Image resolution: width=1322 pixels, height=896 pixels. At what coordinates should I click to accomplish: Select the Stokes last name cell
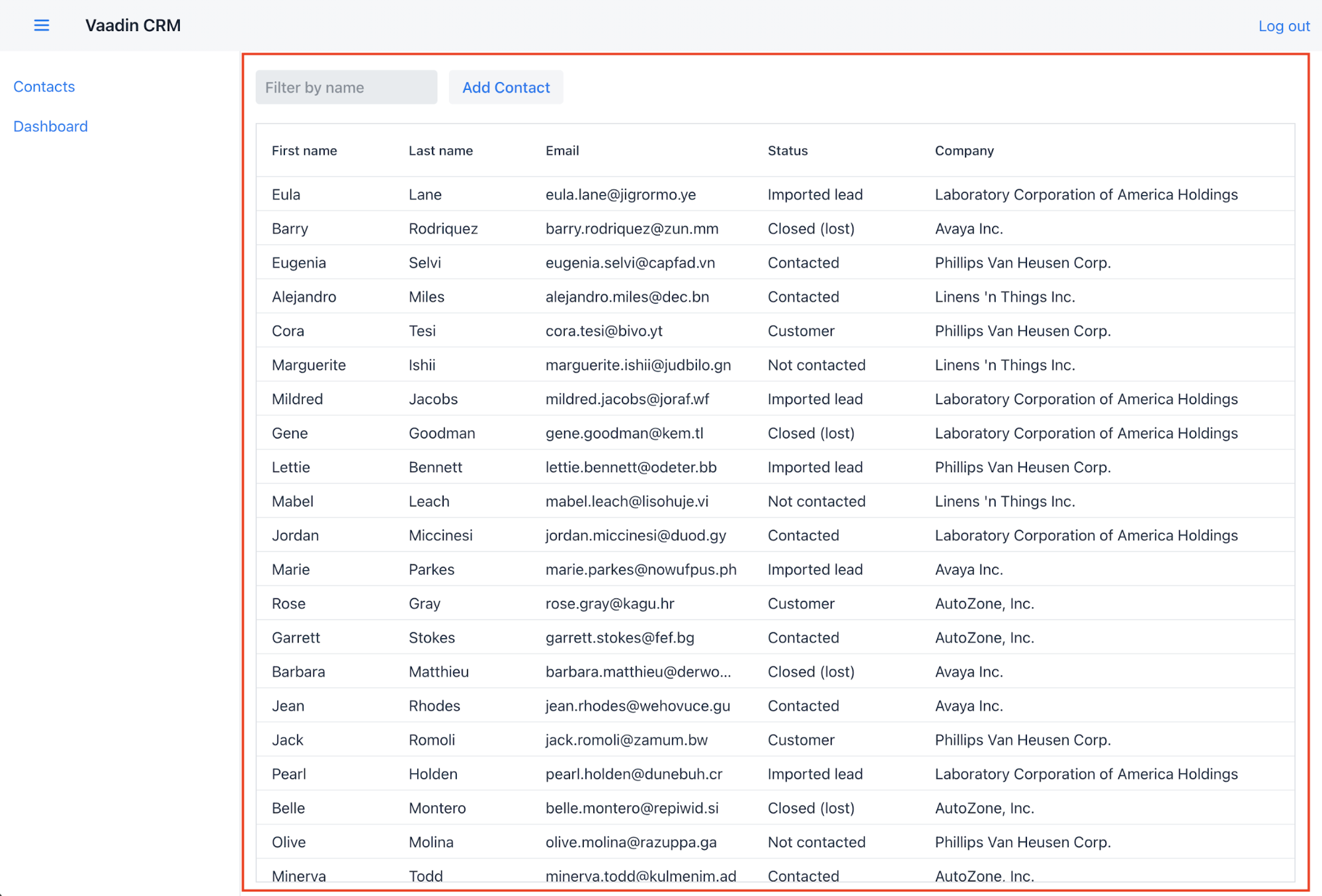click(432, 637)
